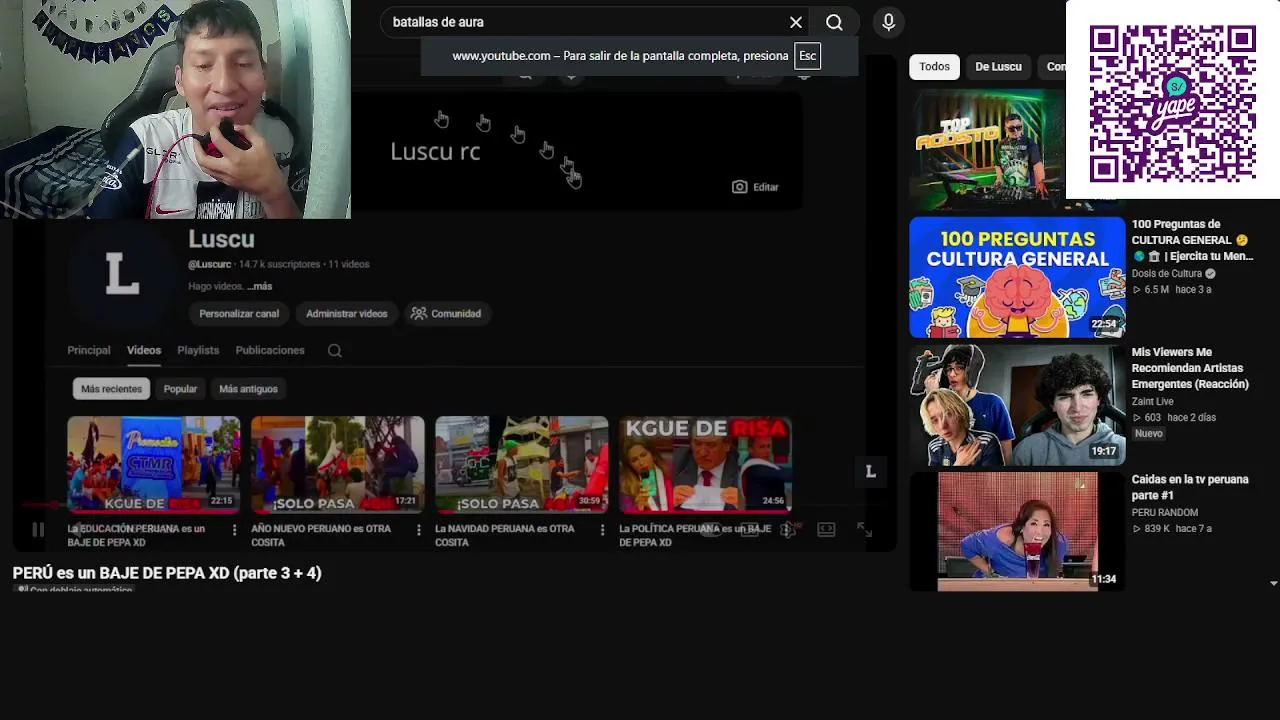Open the 'KGUE DE RISA' thumbnail with duration 24:56
1280x720 pixels.
(x=706, y=464)
